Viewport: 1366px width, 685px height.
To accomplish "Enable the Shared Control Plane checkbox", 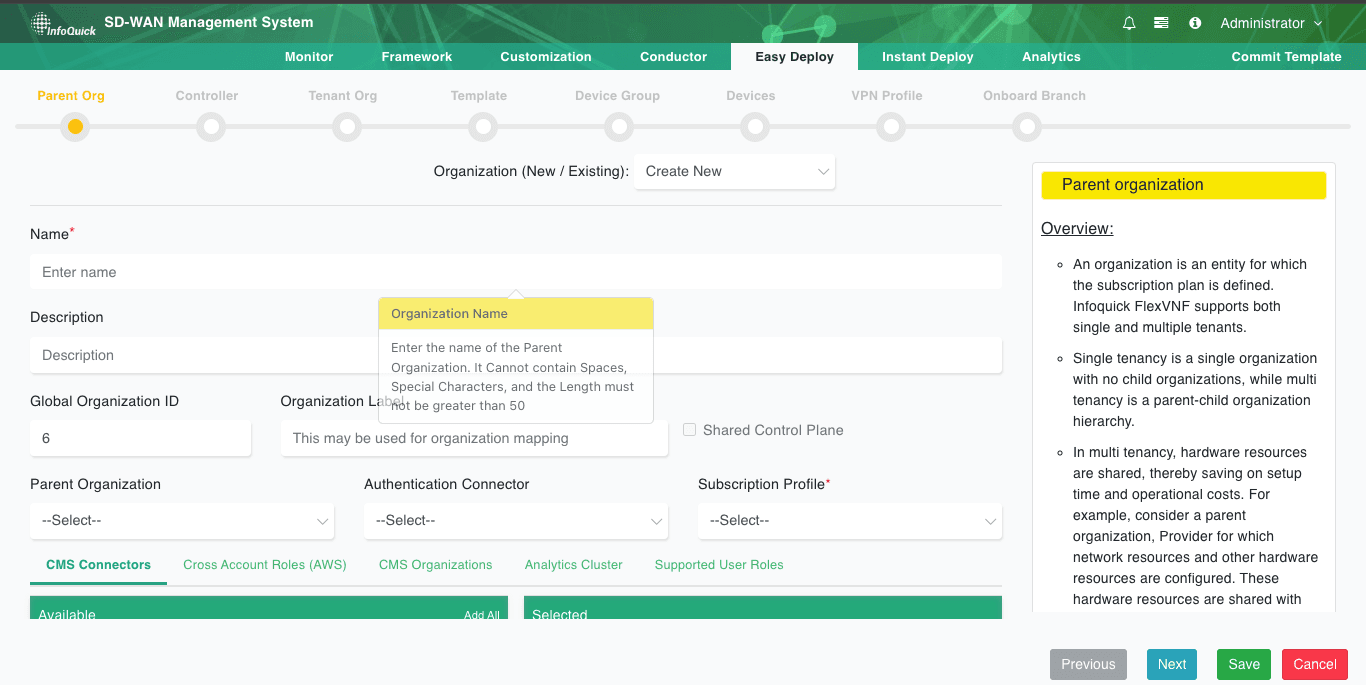I will (x=689, y=430).
